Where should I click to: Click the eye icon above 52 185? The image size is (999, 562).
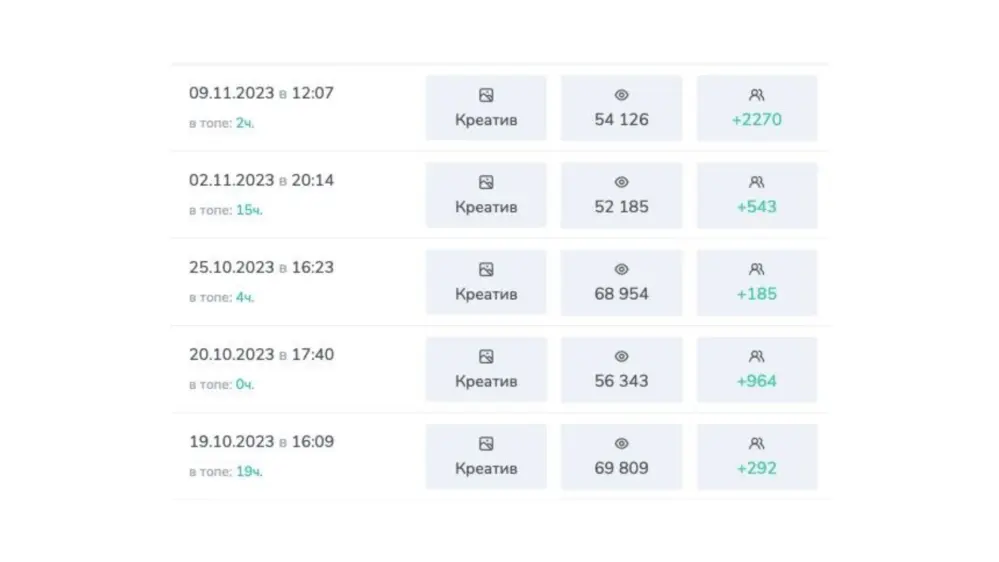(x=621, y=183)
